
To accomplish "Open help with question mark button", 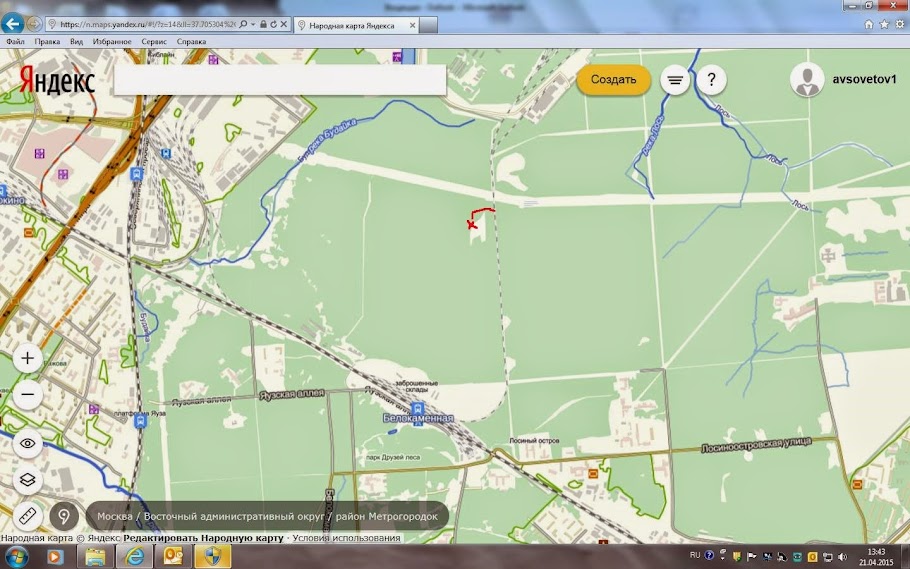I will point(712,80).
